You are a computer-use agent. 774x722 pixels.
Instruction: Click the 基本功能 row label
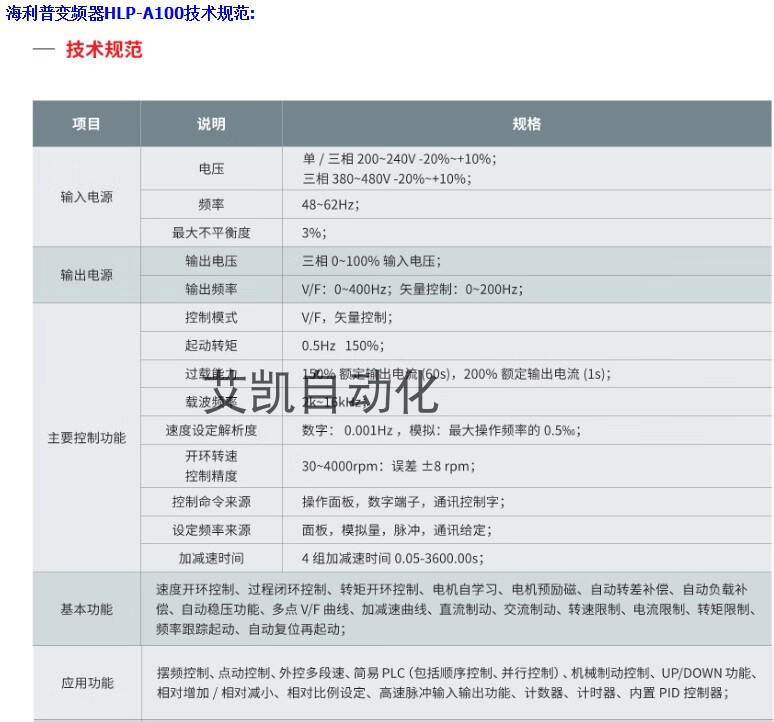[86, 609]
